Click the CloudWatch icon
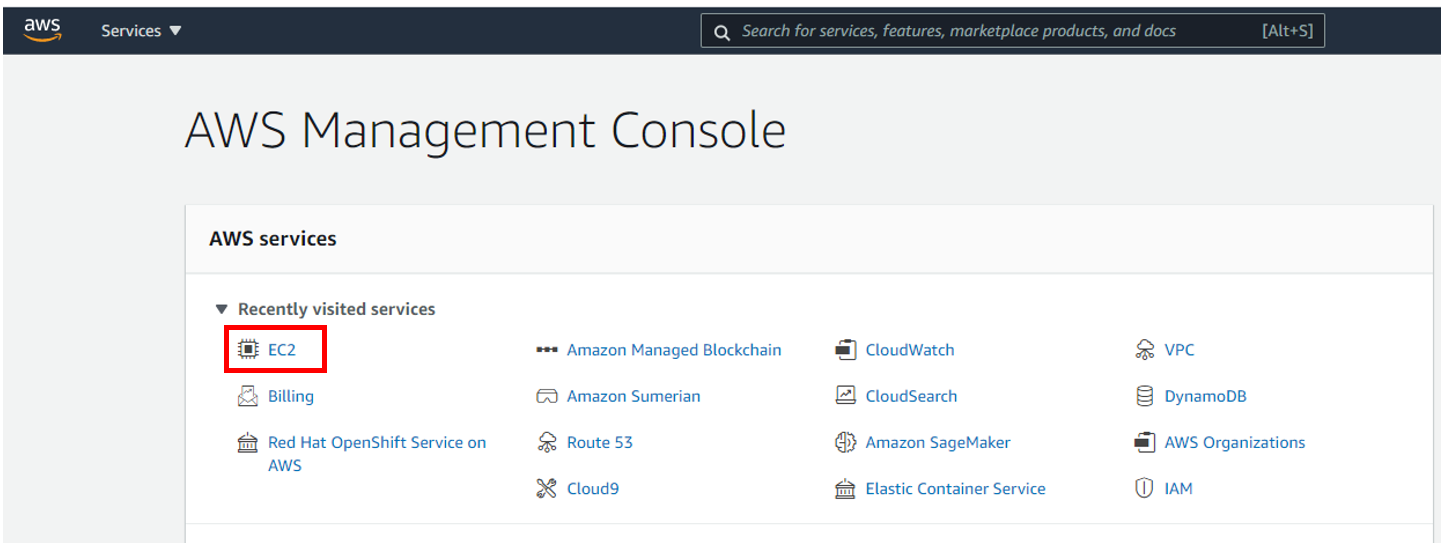This screenshot has height=543, width=1454. pos(846,350)
